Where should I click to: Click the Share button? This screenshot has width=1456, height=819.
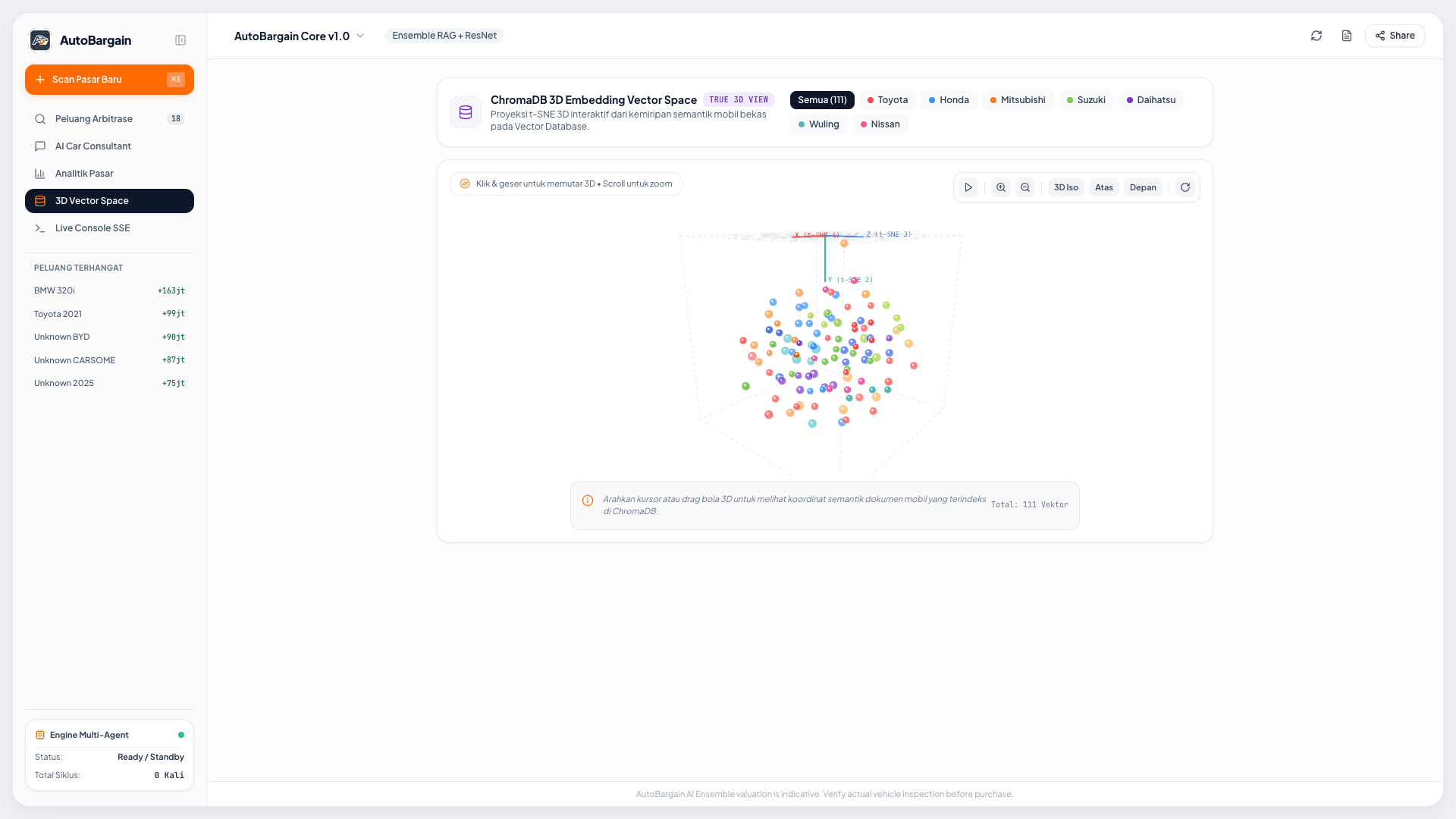click(x=1395, y=36)
